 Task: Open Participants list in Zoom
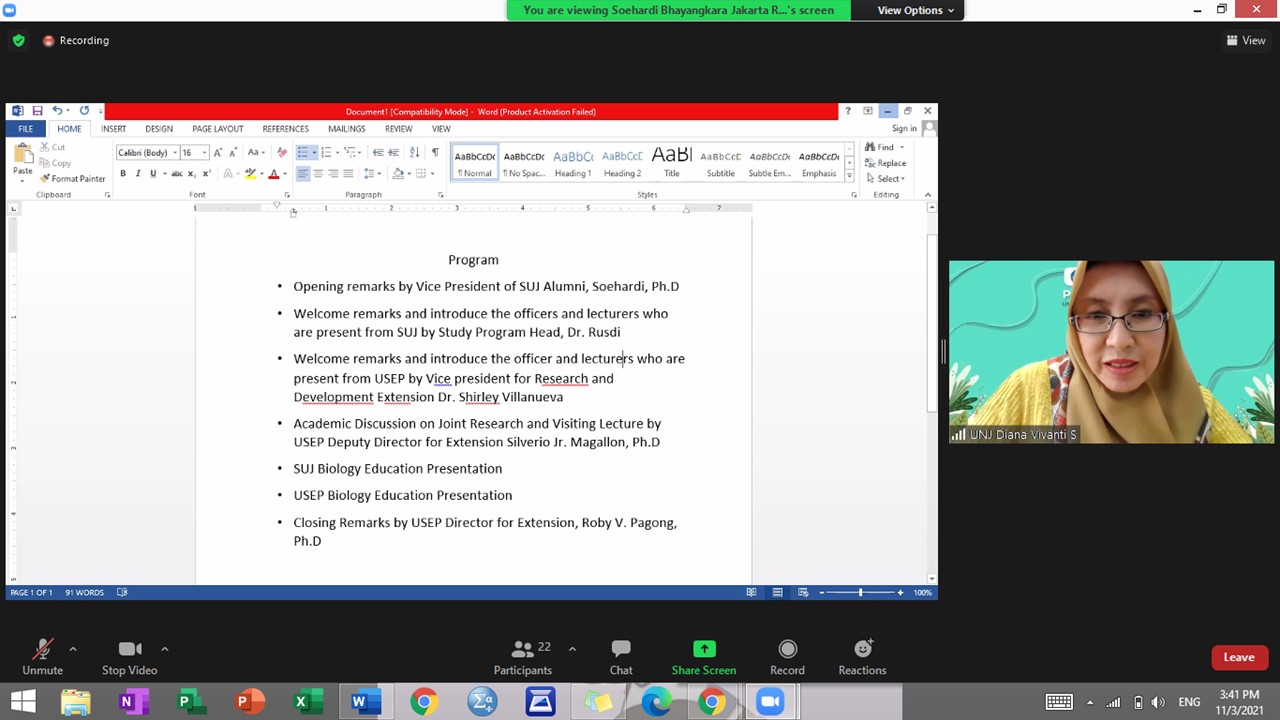pyautogui.click(x=522, y=657)
